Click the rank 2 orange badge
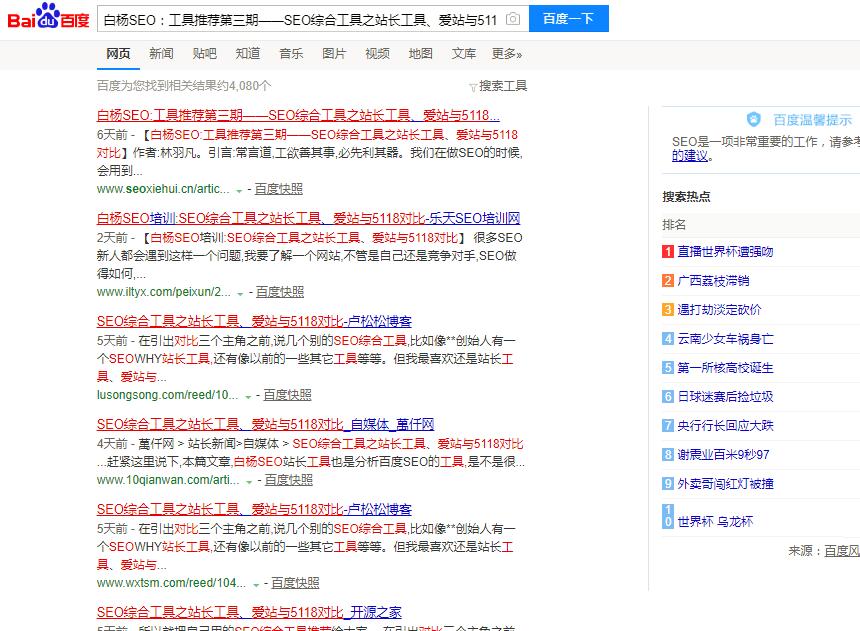Screen dimensions: 860x631 (667, 281)
